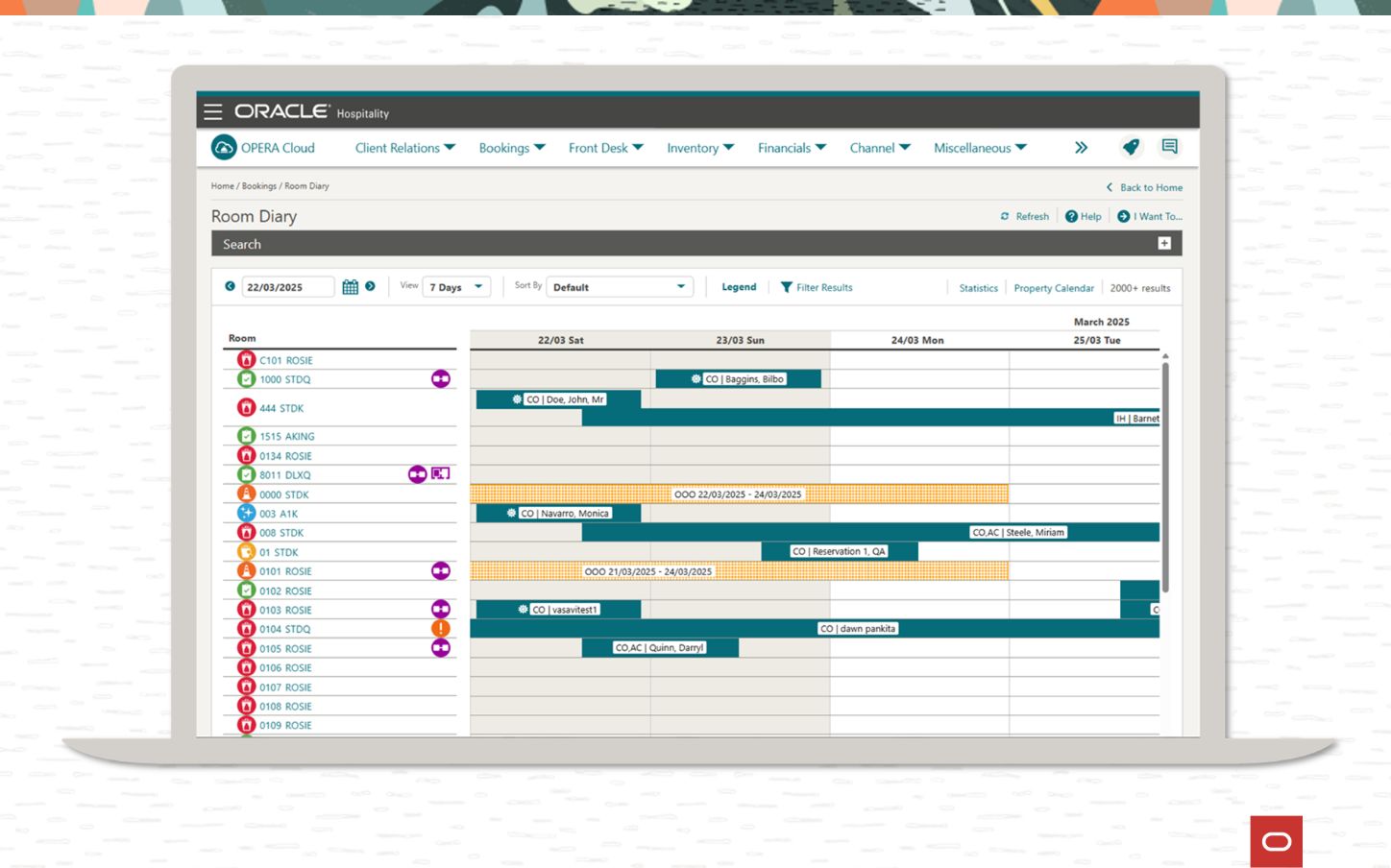1391x868 pixels.
Task: Click the OPERA Cloud logo icon
Action: click(x=224, y=147)
